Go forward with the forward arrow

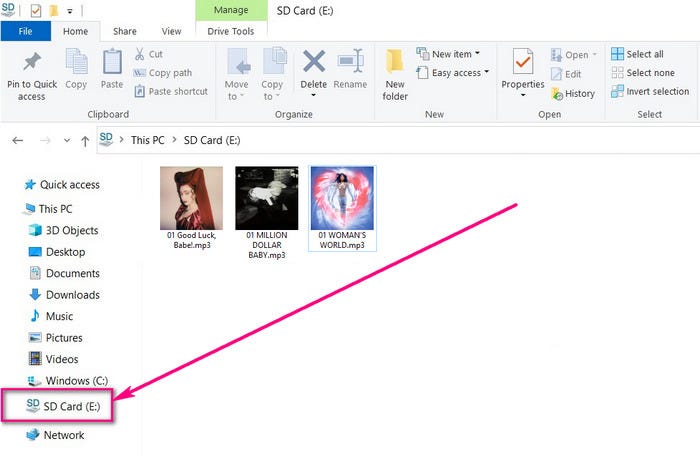(x=45, y=141)
